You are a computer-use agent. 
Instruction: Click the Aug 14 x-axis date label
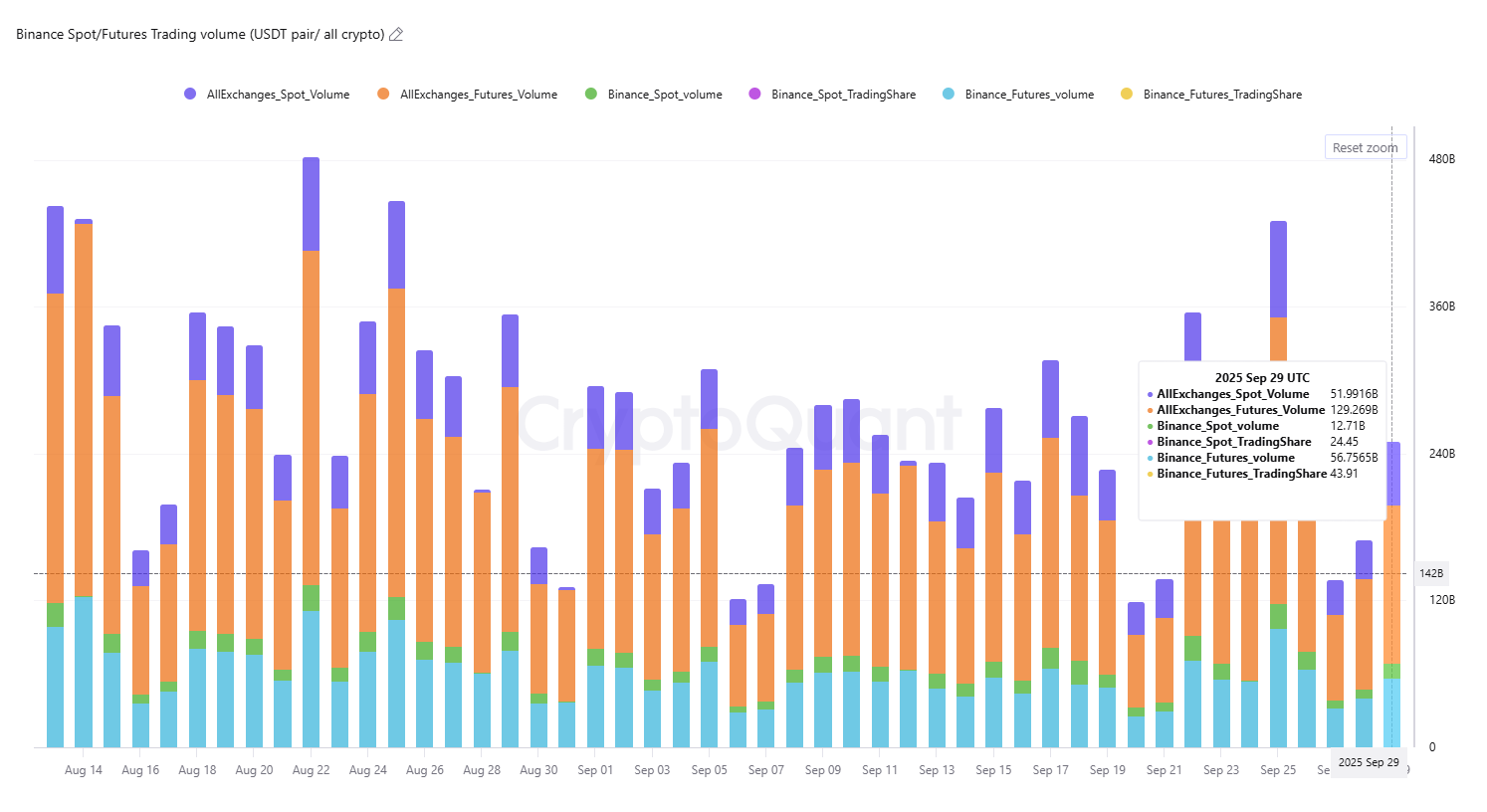coord(84,770)
